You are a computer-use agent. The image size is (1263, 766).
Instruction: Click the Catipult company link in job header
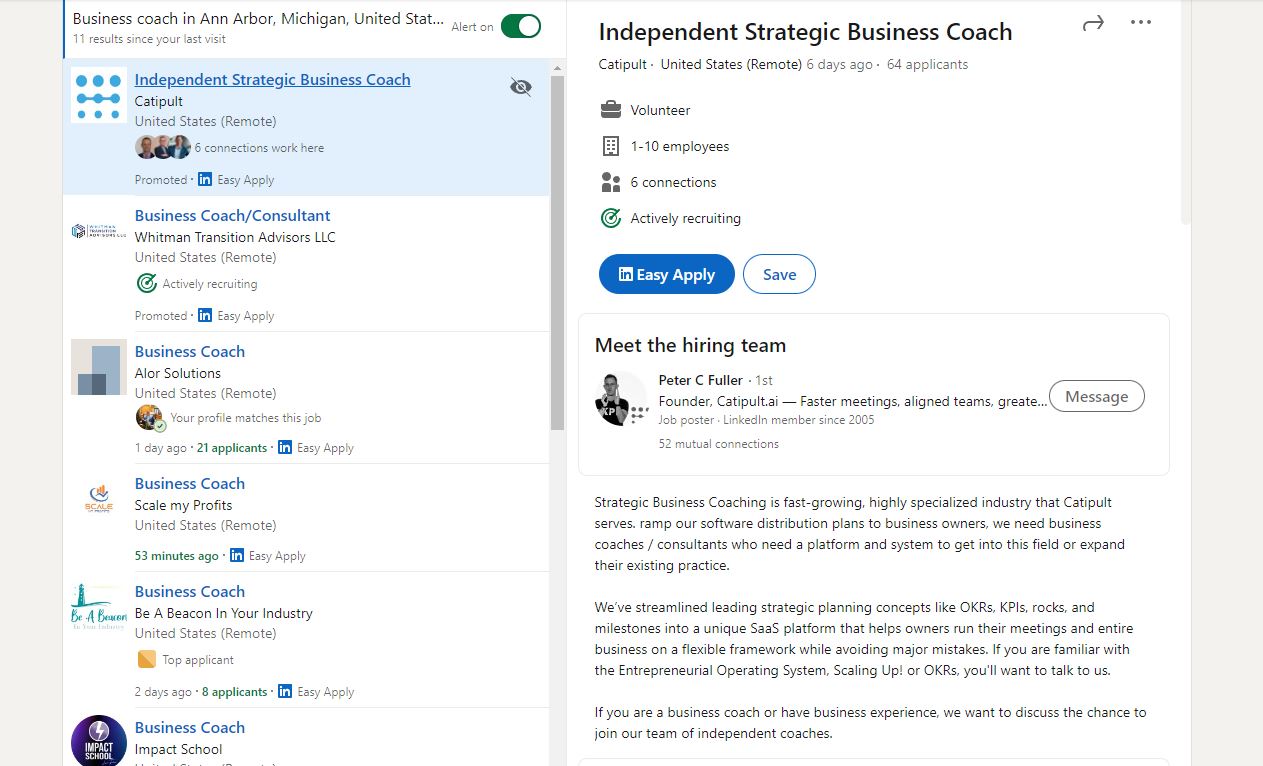(x=623, y=64)
